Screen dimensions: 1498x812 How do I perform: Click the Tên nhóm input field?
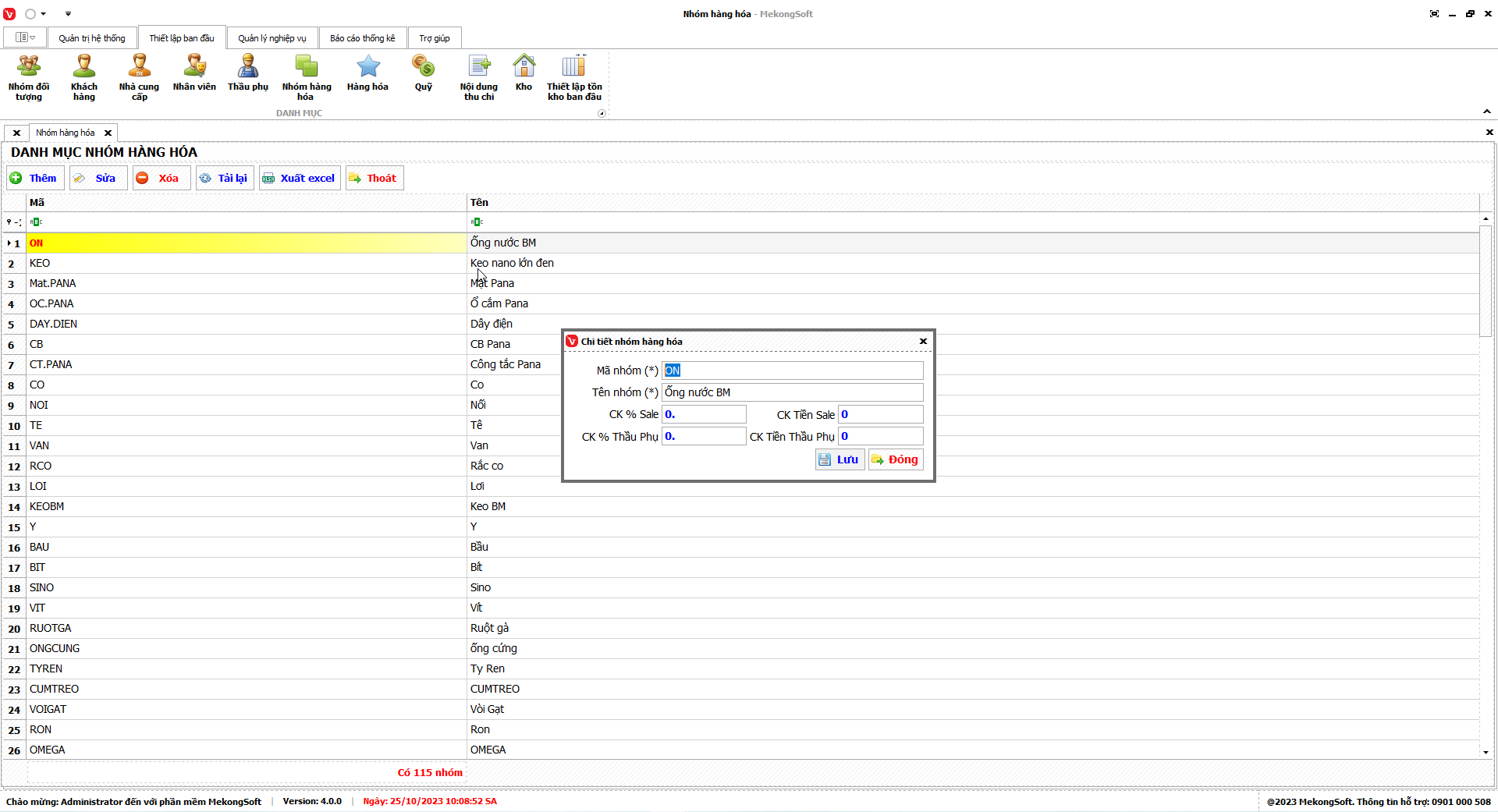click(x=792, y=392)
